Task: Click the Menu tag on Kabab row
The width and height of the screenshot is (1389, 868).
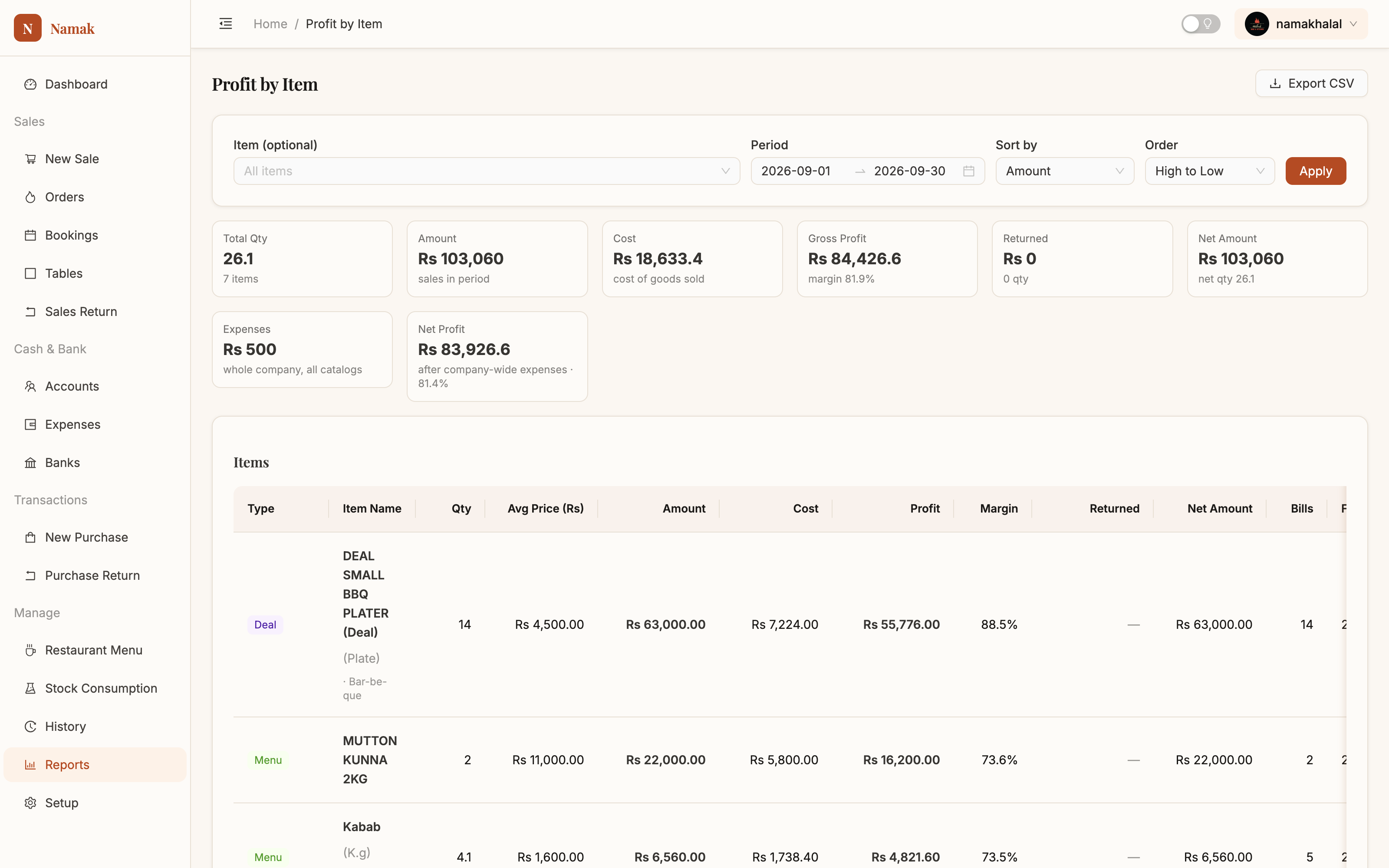Action: (x=268, y=857)
